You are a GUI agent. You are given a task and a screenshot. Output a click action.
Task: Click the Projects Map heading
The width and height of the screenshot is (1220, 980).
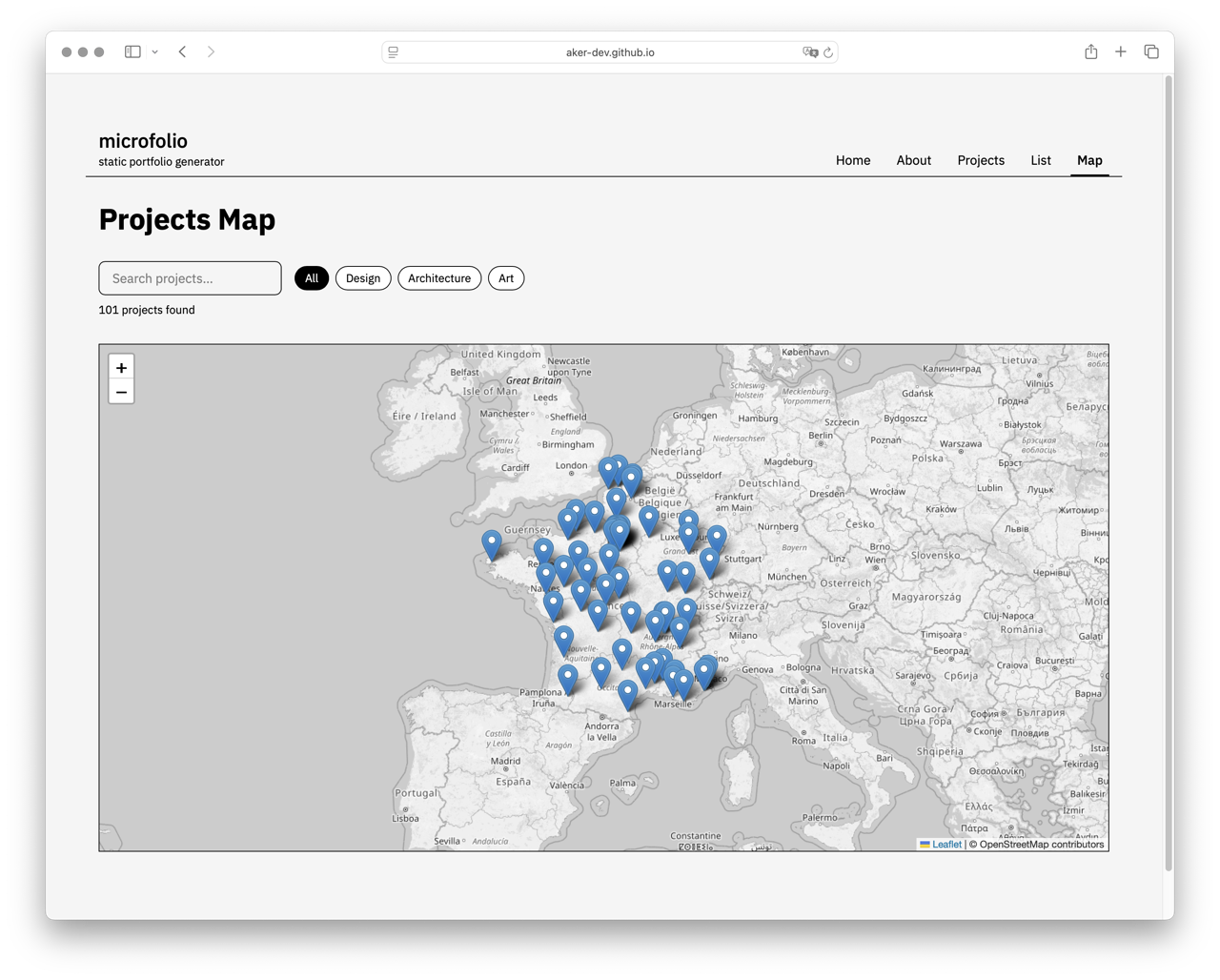(x=187, y=219)
